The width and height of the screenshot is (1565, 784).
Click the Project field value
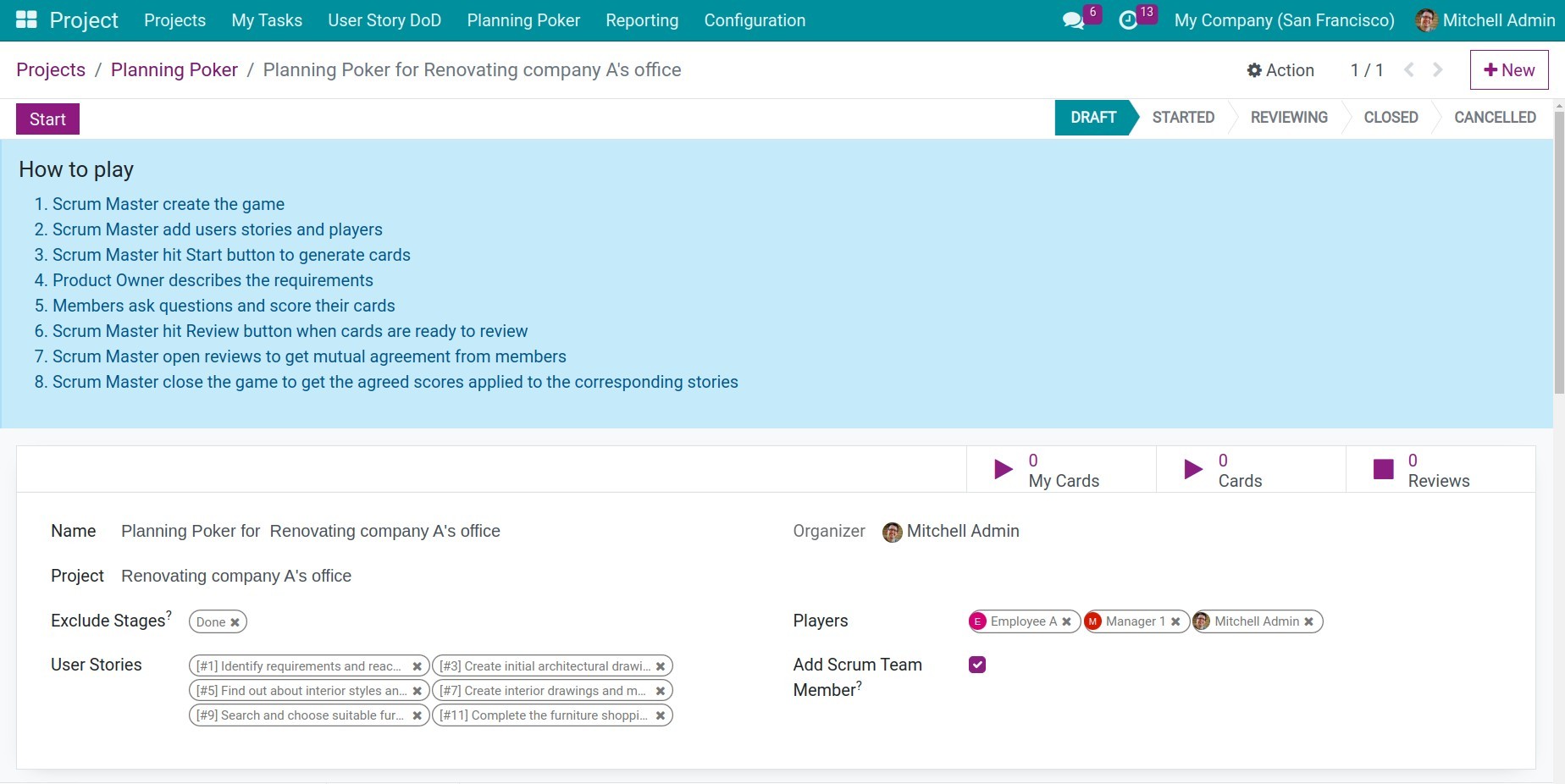pos(236,577)
